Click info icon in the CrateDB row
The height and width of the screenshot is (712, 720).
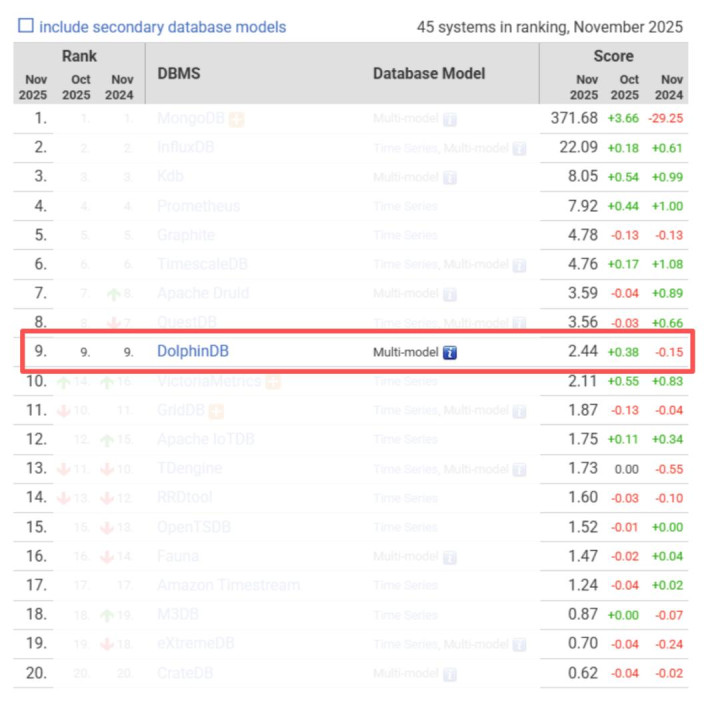pyautogui.click(x=450, y=674)
